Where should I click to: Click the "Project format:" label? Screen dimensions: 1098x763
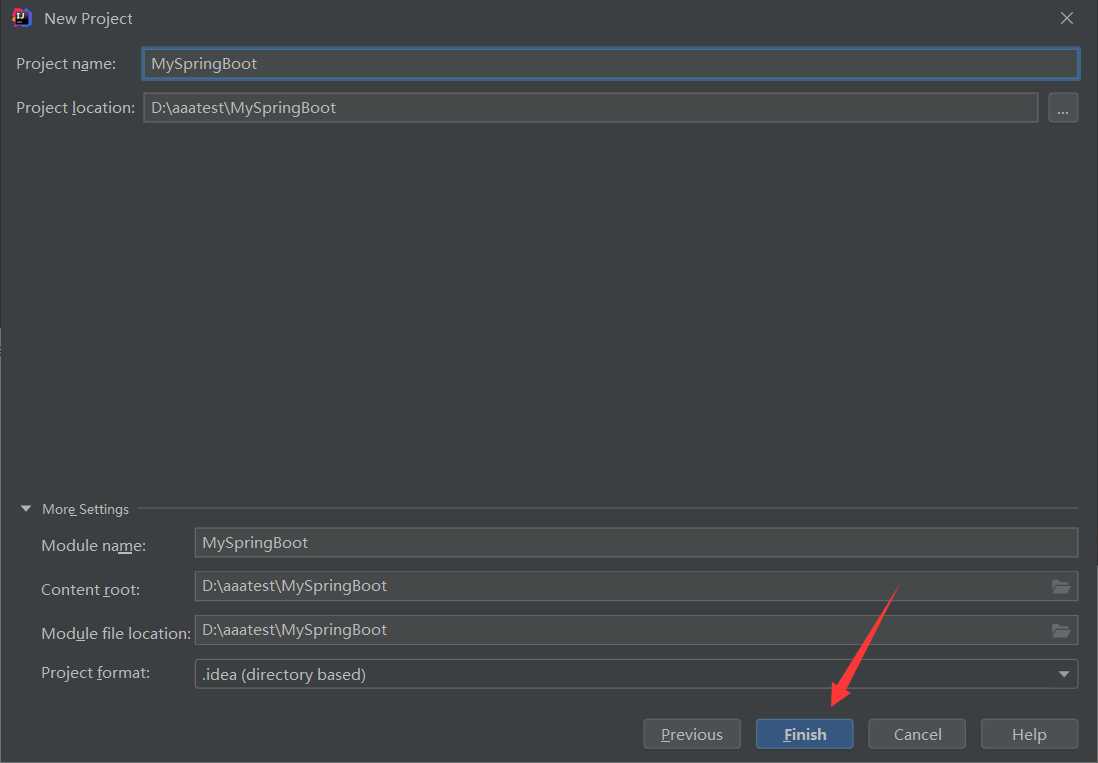[x=96, y=673]
